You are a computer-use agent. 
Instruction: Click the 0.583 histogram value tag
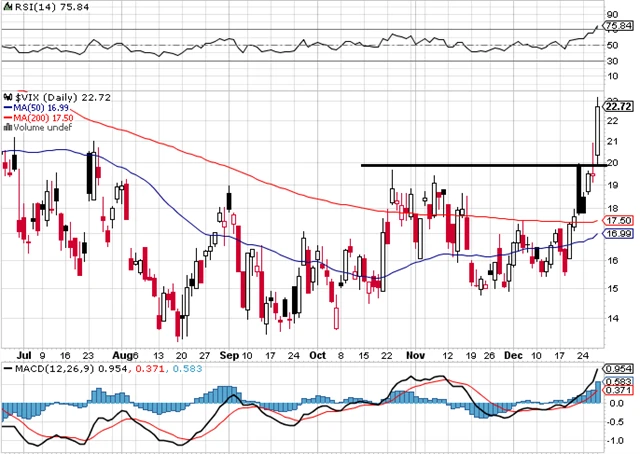(619, 382)
